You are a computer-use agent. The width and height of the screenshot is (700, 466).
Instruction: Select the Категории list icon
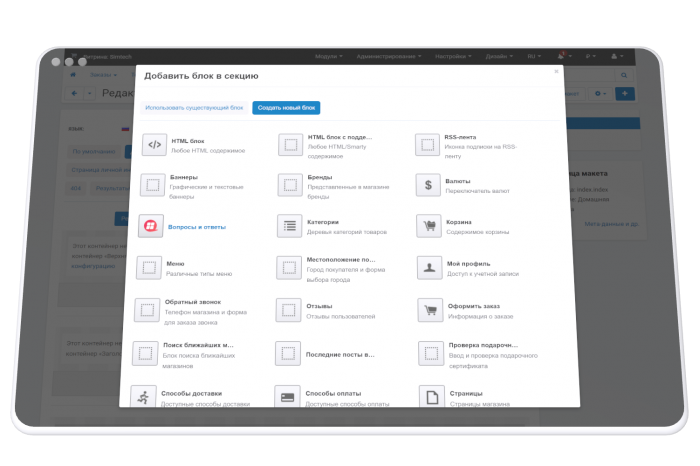click(290, 226)
